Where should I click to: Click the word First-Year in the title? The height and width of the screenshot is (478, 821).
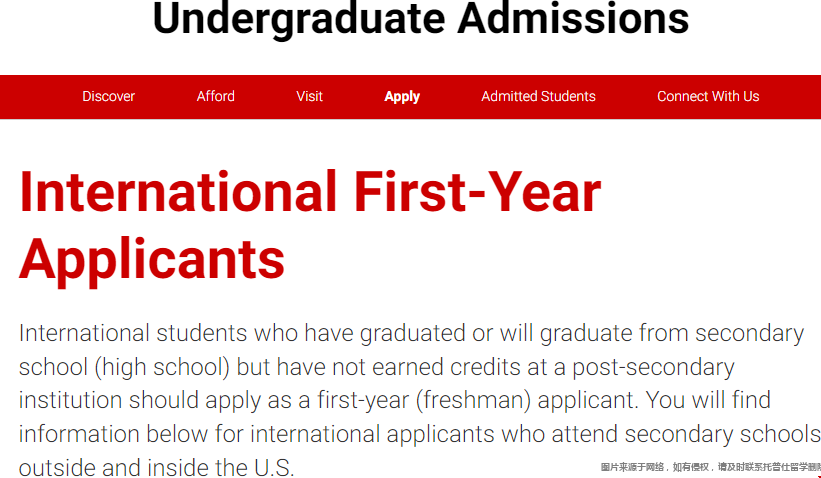(x=478, y=192)
